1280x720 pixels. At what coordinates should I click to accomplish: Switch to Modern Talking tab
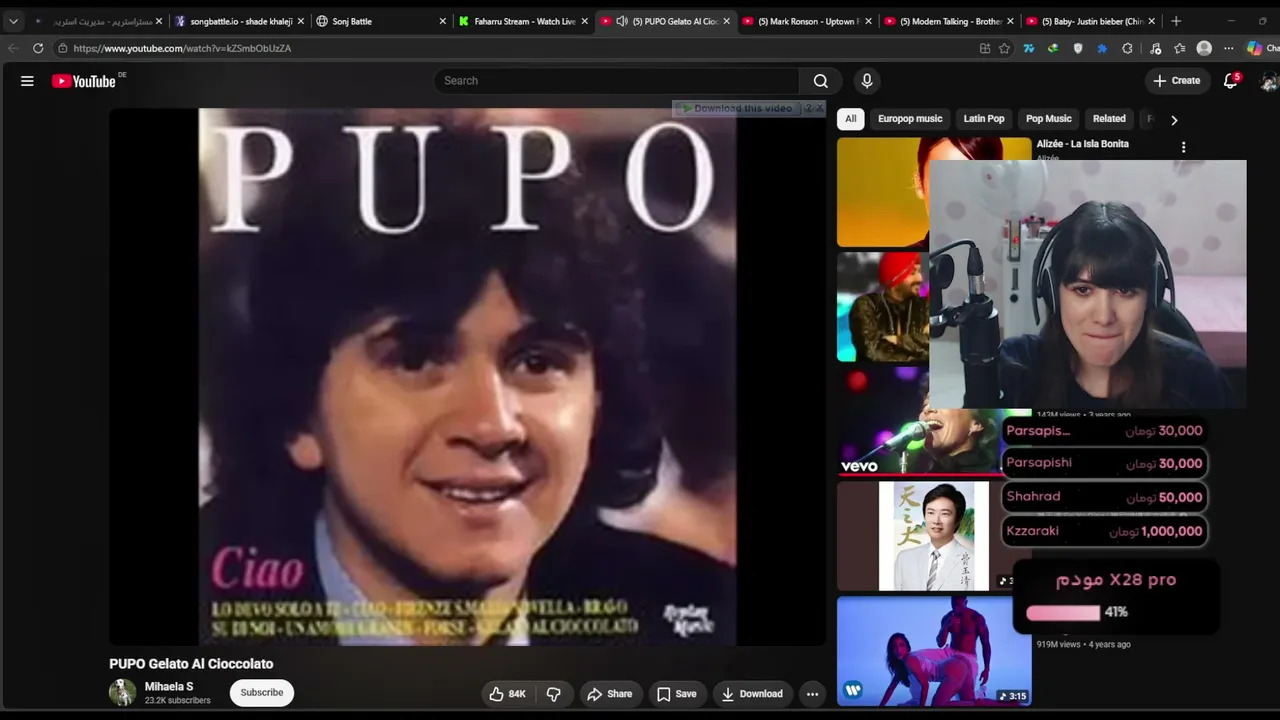(x=949, y=21)
